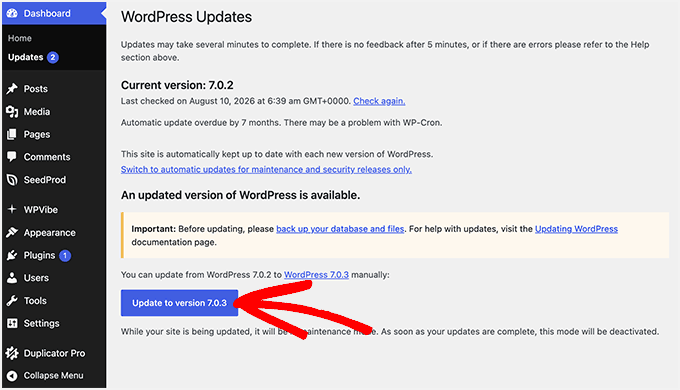Open the WordPress 7.0.3 release link

[316, 275]
